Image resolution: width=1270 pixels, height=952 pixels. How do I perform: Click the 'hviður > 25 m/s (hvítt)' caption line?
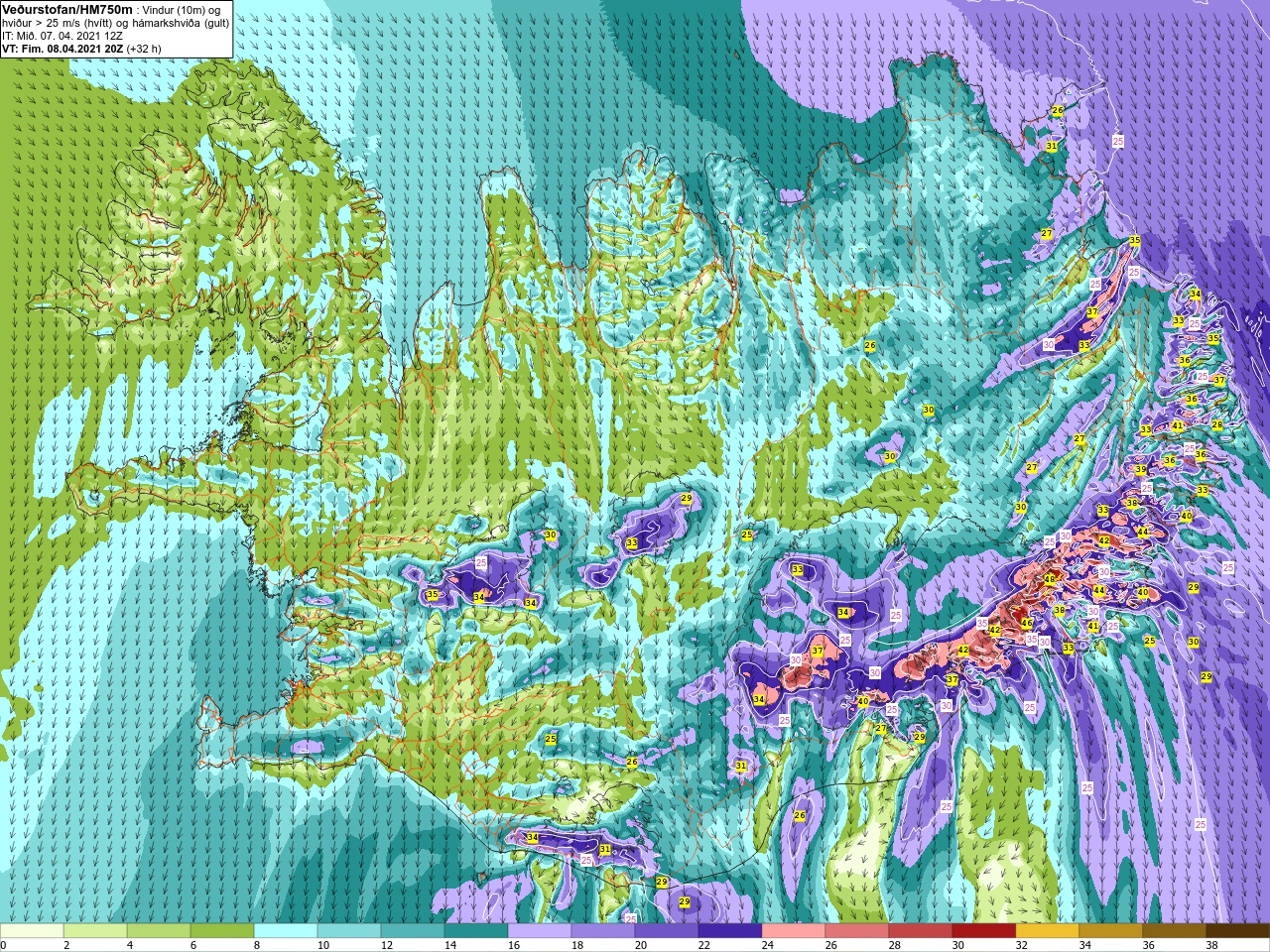tap(56, 22)
